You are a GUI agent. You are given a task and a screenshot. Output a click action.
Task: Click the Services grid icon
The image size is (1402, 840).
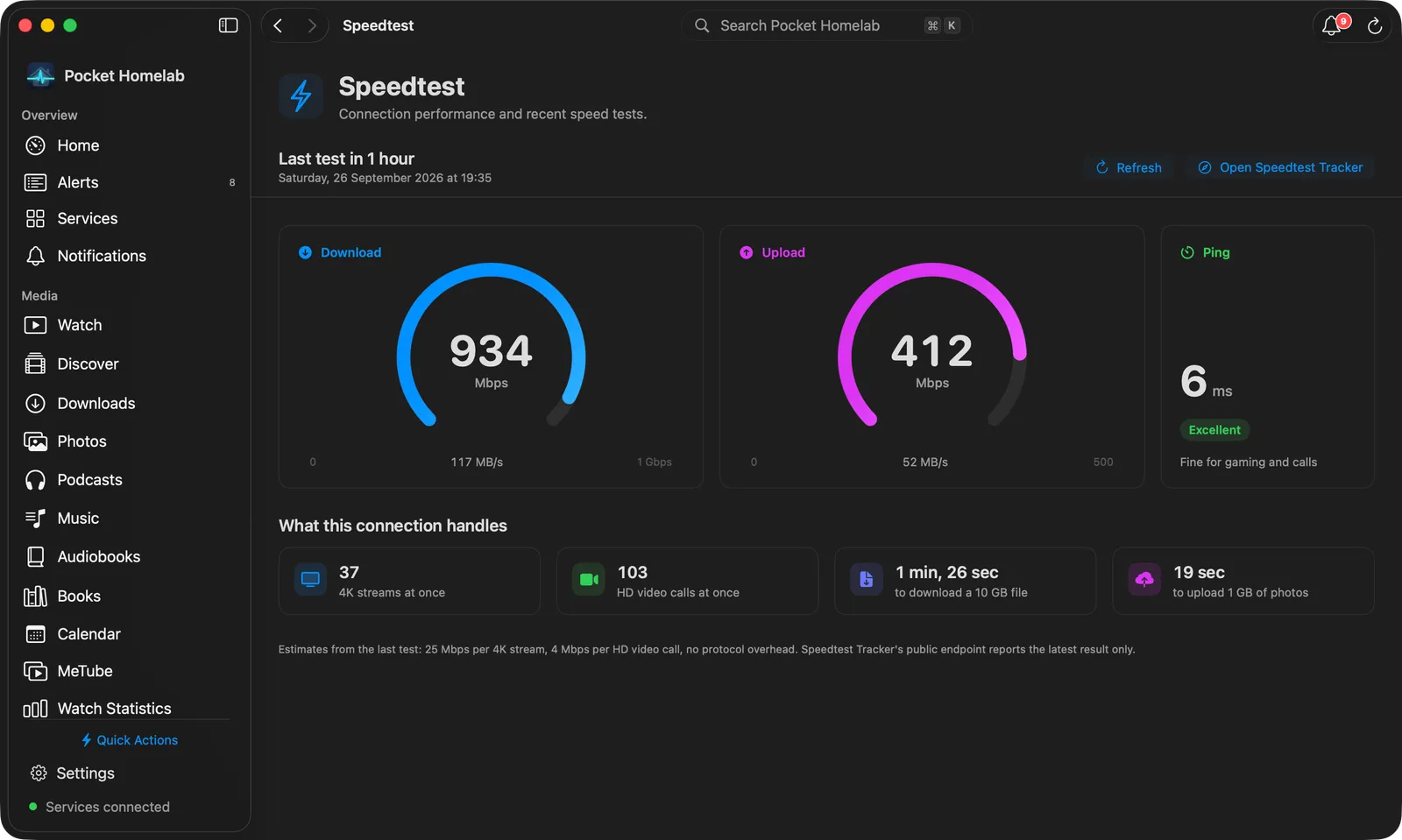tap(35, 218)
